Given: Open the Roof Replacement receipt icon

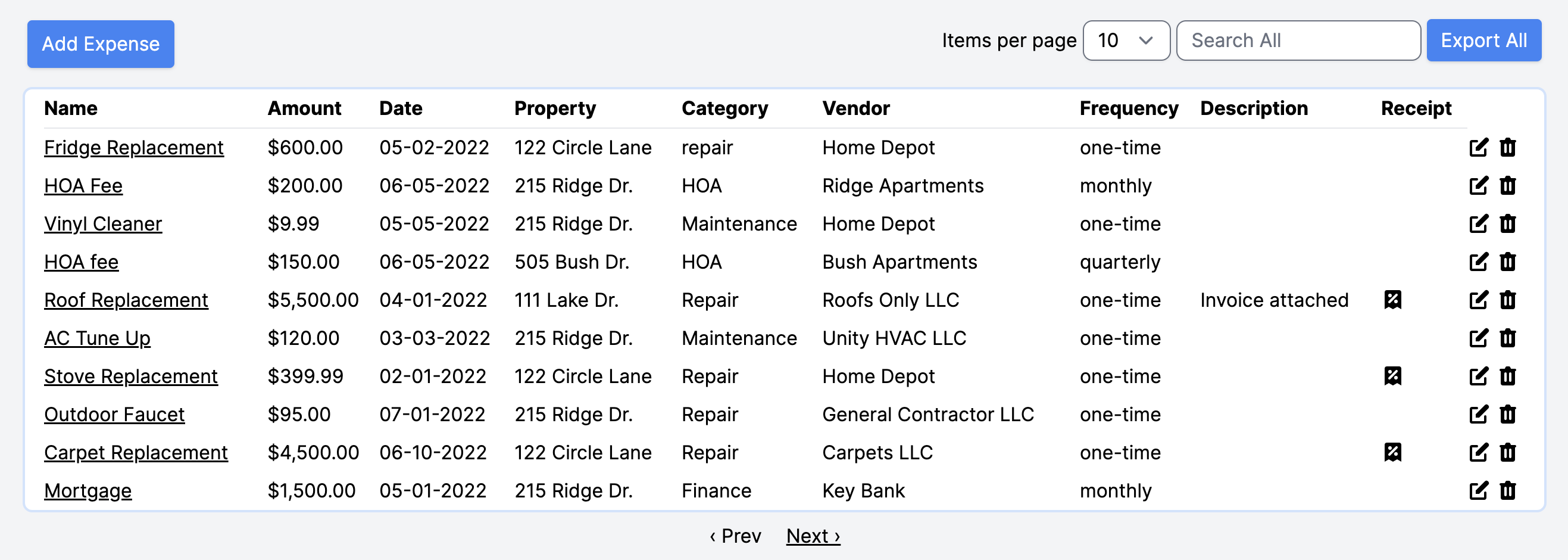Looking at the screenshot, I should (1393, 300).
